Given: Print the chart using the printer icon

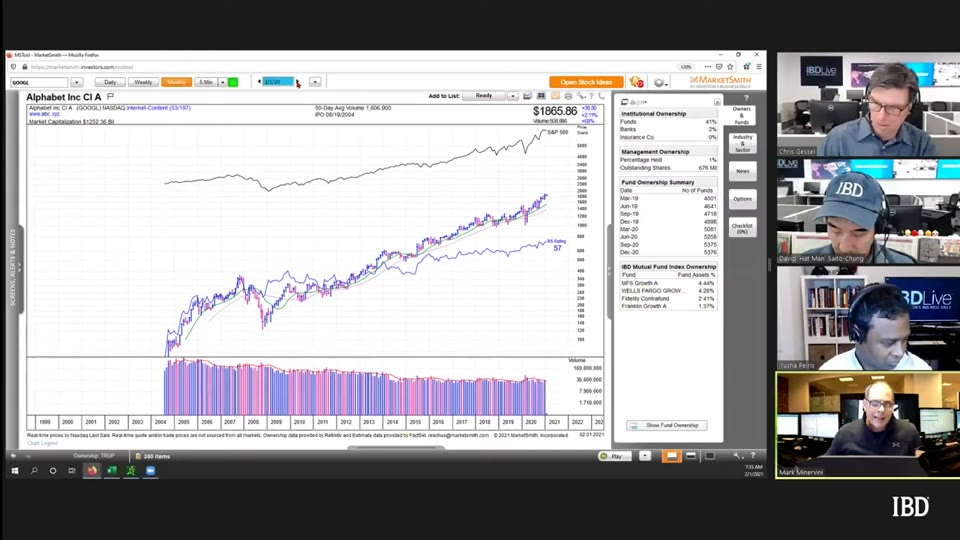Looking at the screenshot, I should (x=568, y=96).
